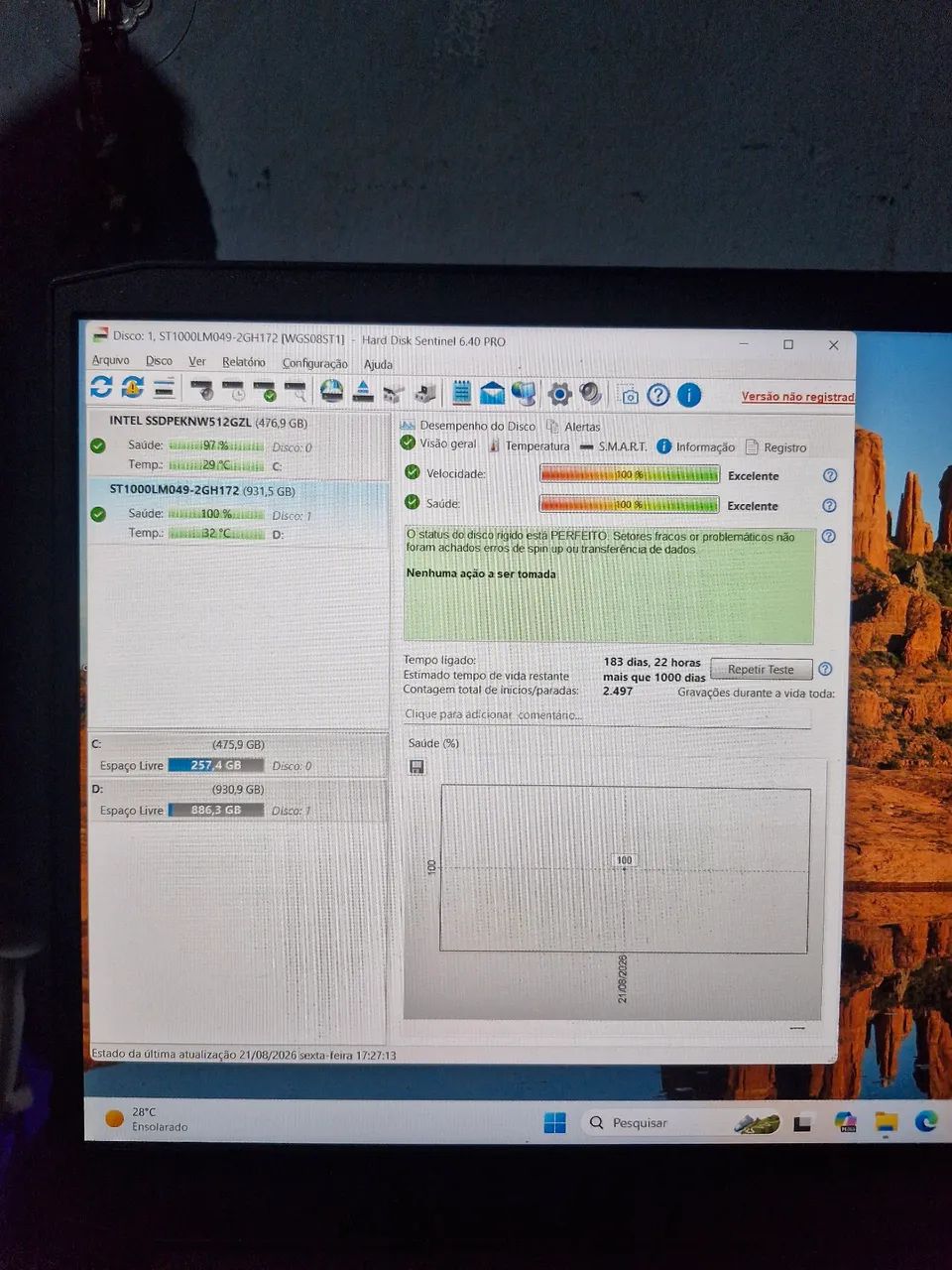Click 'Nenhuma ação a ser tomada' text
952x1270 pixels.
point(481,573)
